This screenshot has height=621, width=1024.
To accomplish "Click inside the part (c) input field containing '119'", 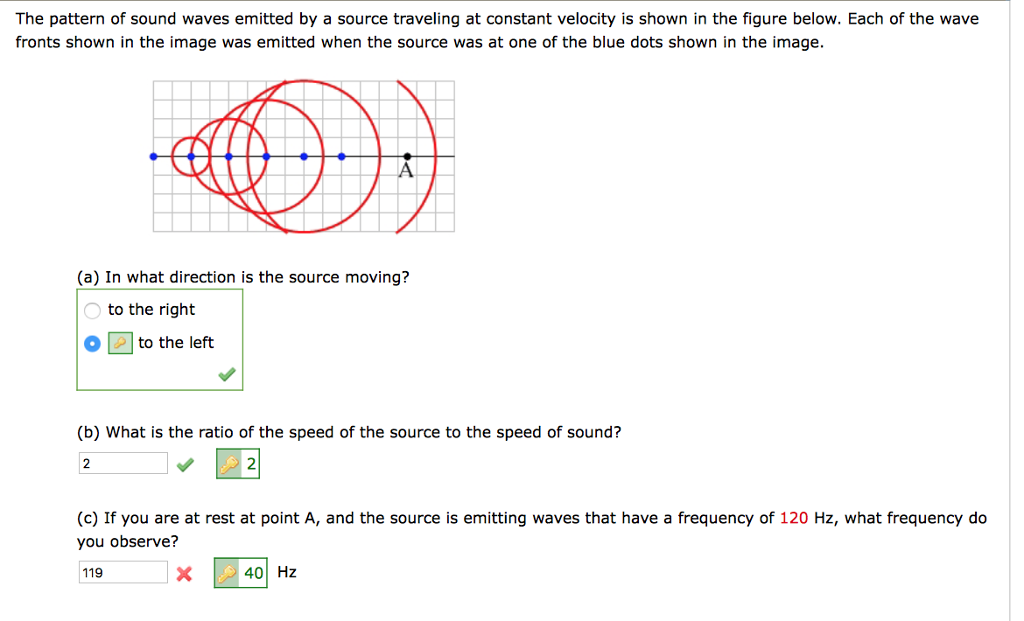I will tap(120, 571).
